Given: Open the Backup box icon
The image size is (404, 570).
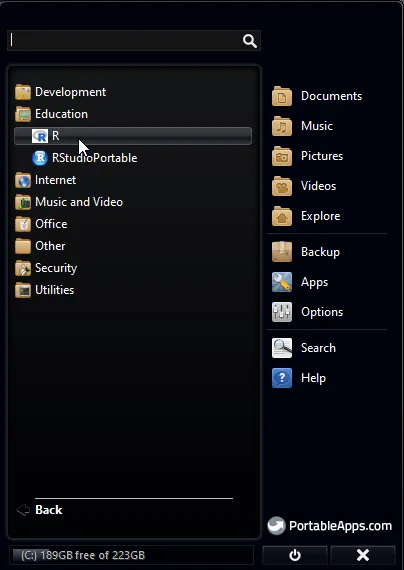Looking at the screenshot, I should (282, 252).
